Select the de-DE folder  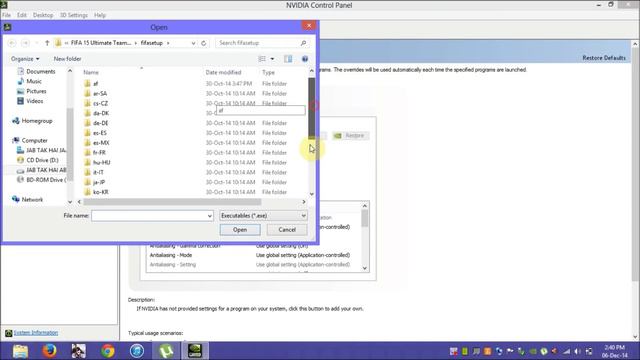pos(100,123)
